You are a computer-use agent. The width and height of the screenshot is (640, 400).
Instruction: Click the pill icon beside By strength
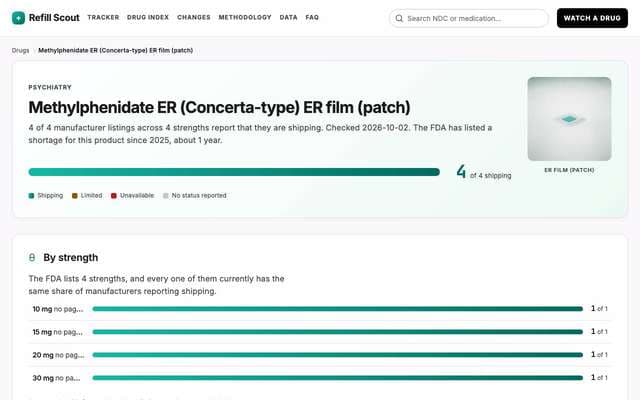[32, 258]
